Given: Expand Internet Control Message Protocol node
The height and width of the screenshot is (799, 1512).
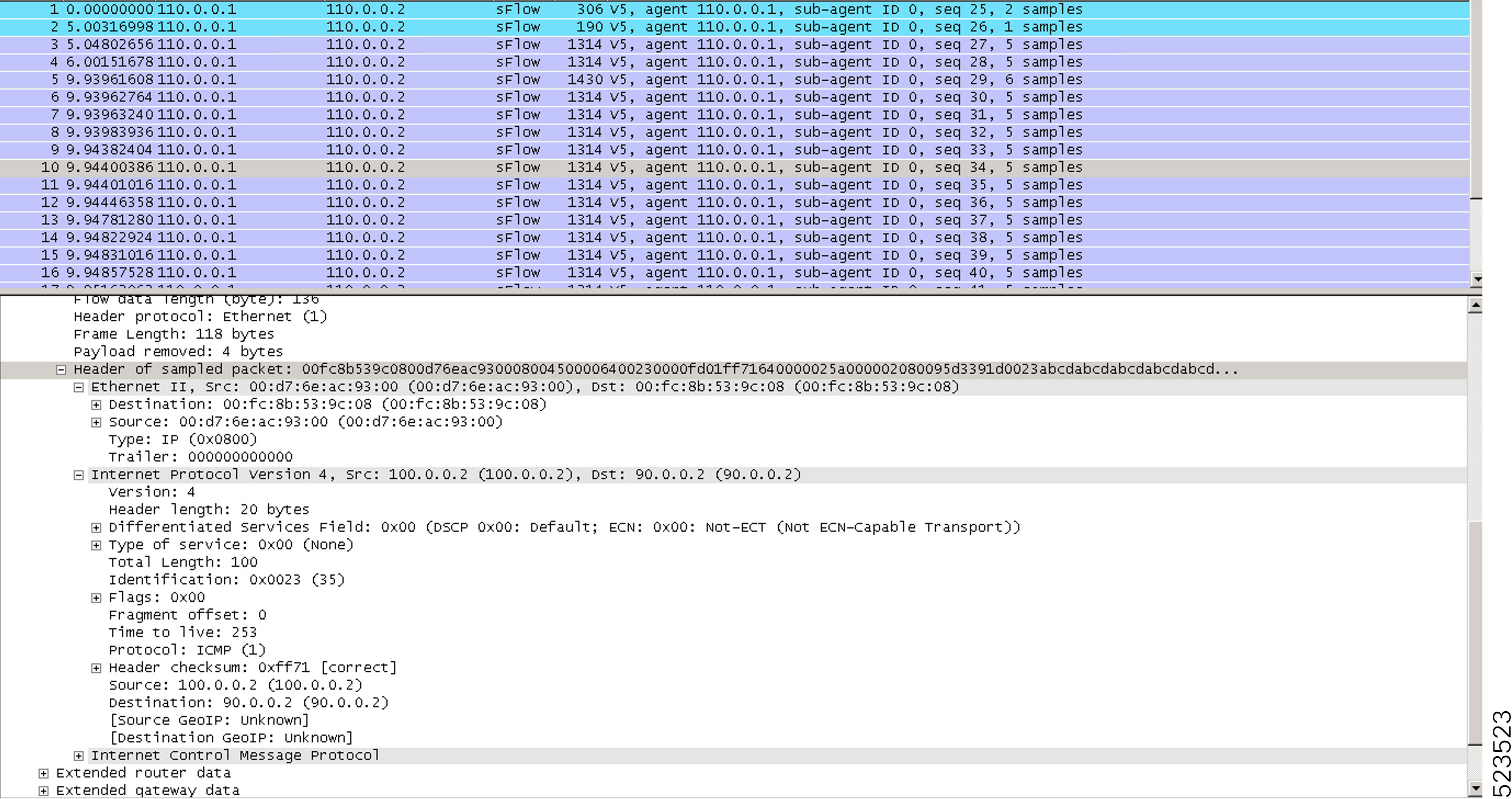Looking at the screenshot, I should click(x=78, y=756).
